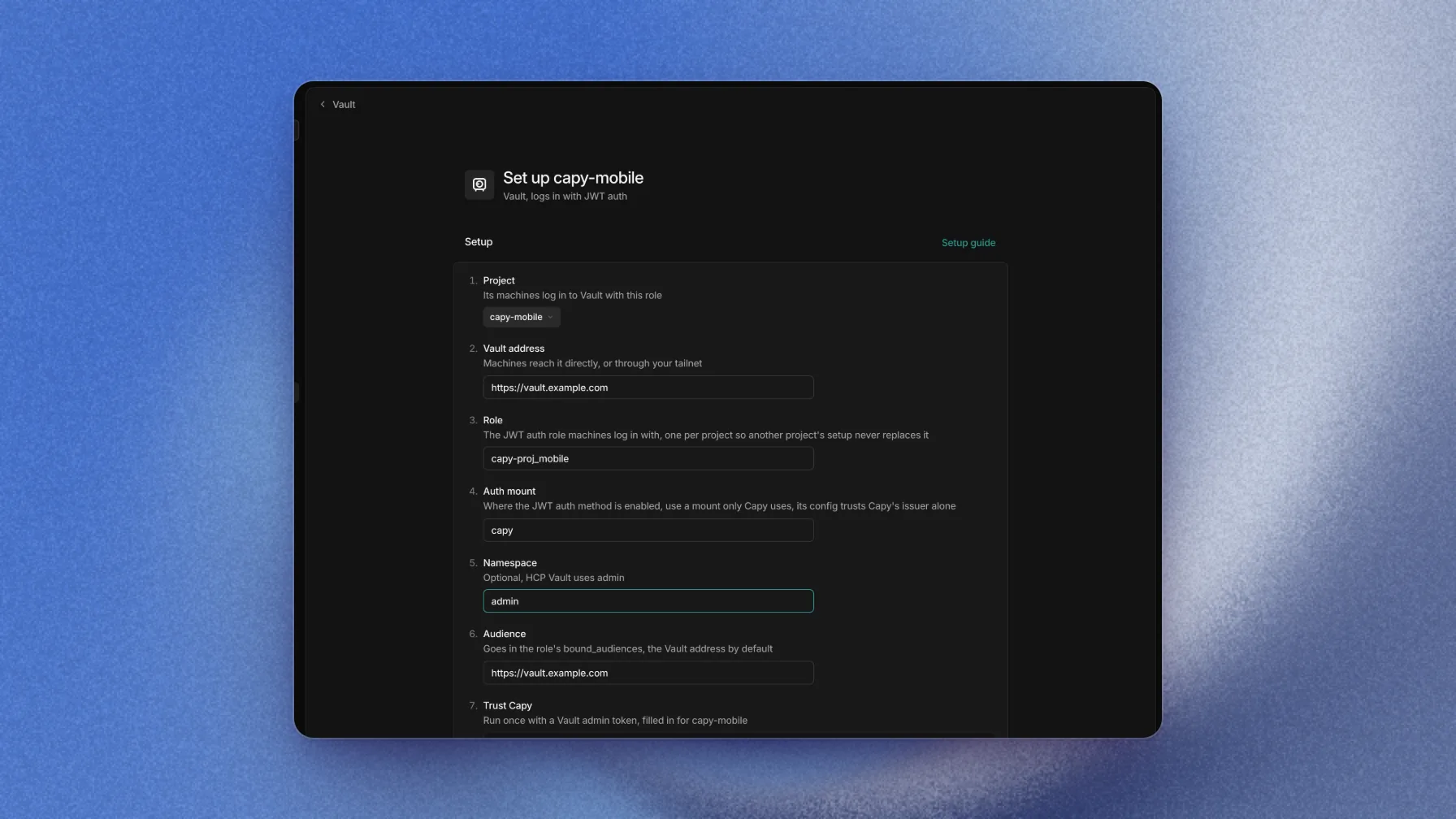The width and height of the screenshot is (1456, 819).
Task: Click the 'Vault address' step label
Action: pyautogui.click(x=513, y=349)
